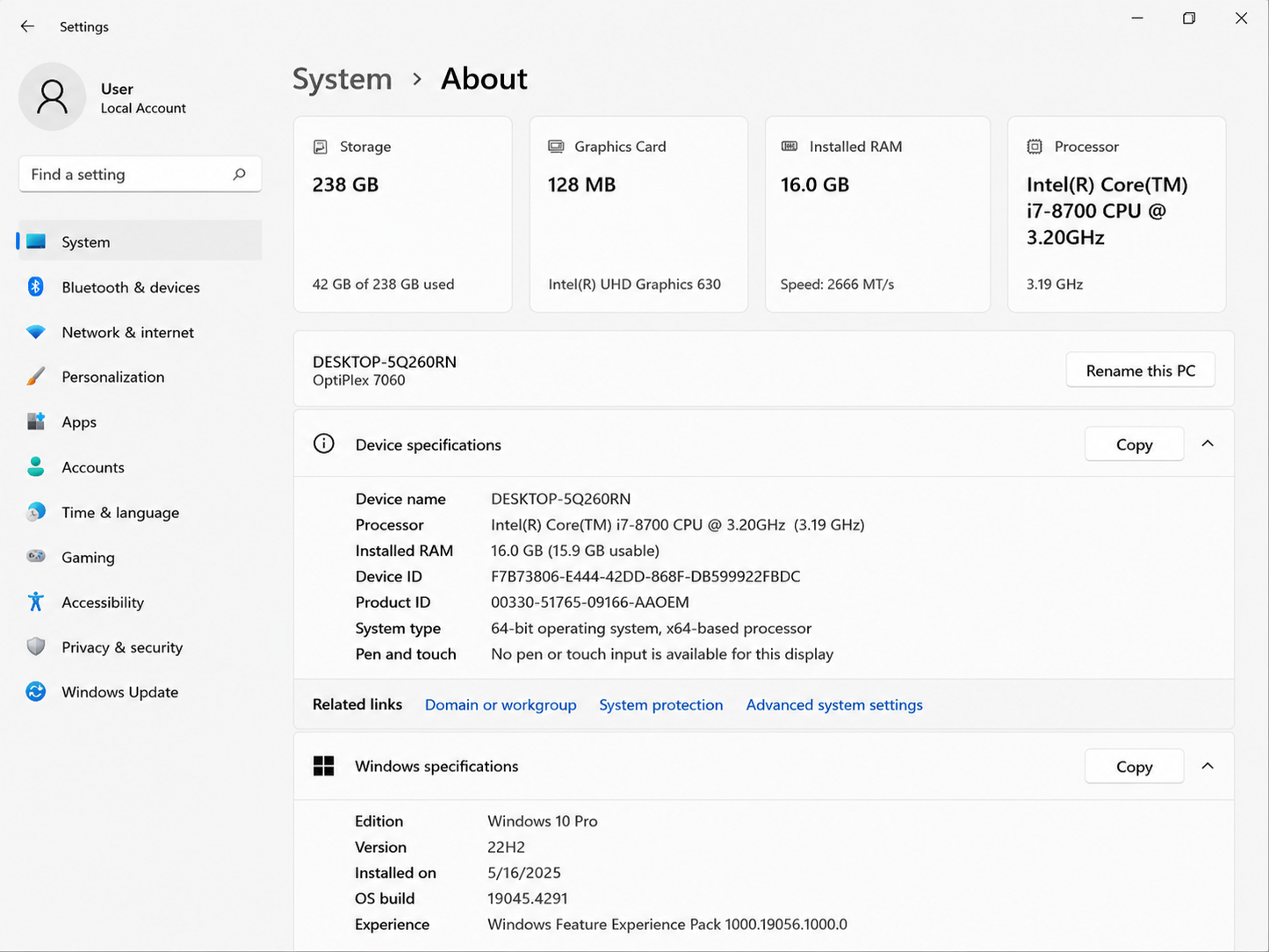
Task: Click the Network & internet wifi icon
Action: (x=36, y=332)
